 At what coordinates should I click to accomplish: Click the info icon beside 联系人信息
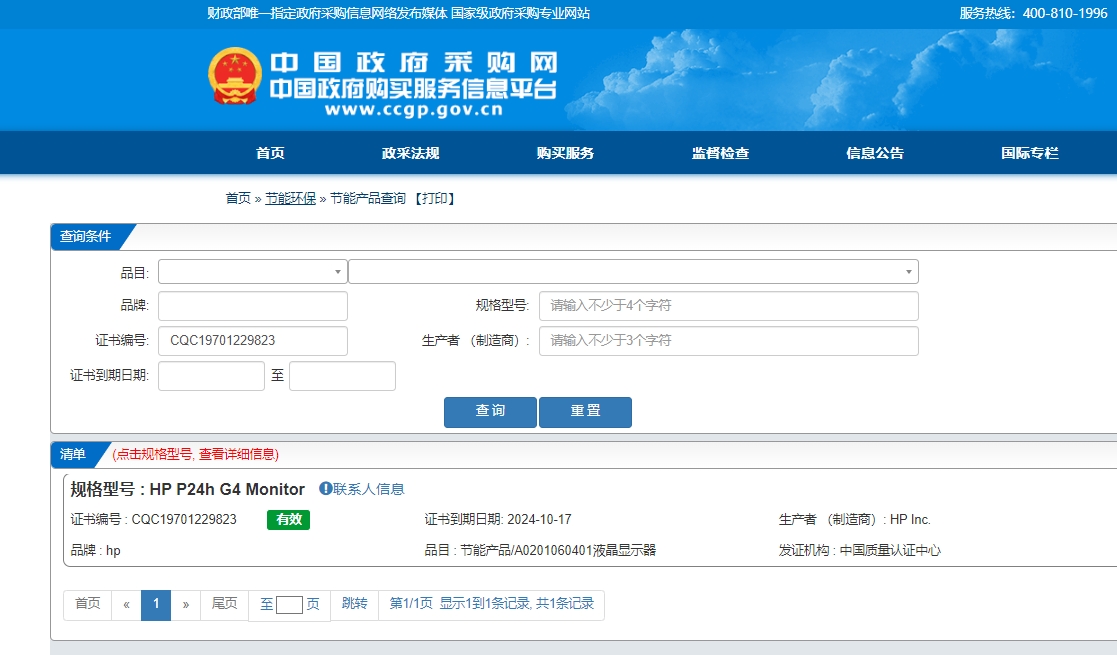325,489
